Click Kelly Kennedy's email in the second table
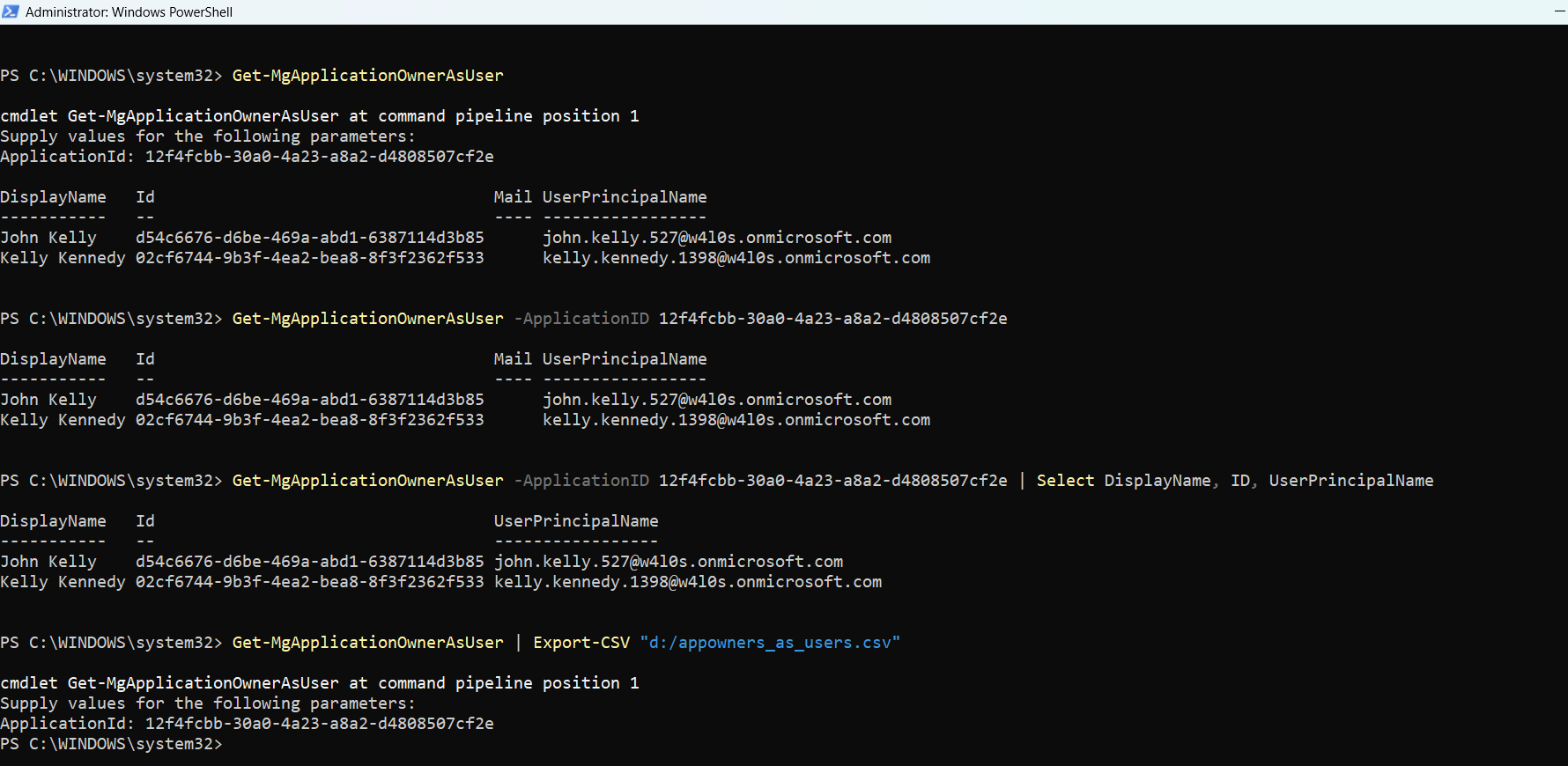 tap(736, 420)
